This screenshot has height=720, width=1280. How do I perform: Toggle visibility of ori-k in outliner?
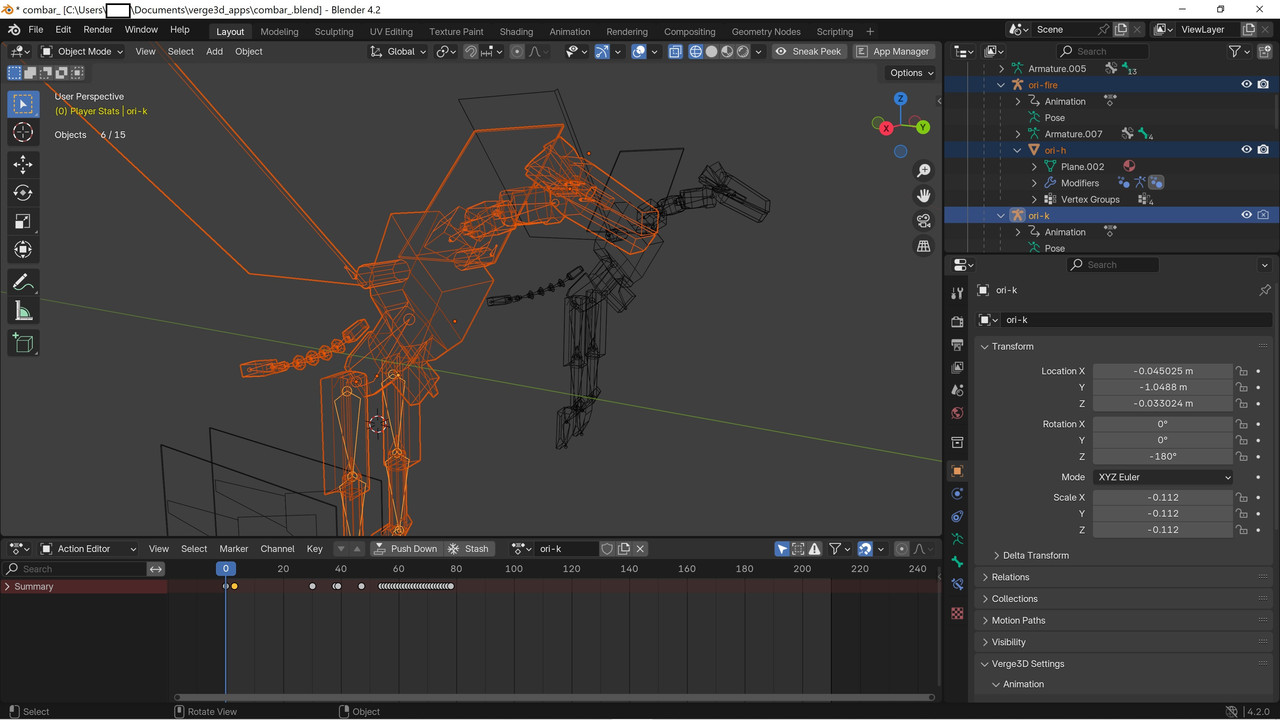(x=1246, y=215)
